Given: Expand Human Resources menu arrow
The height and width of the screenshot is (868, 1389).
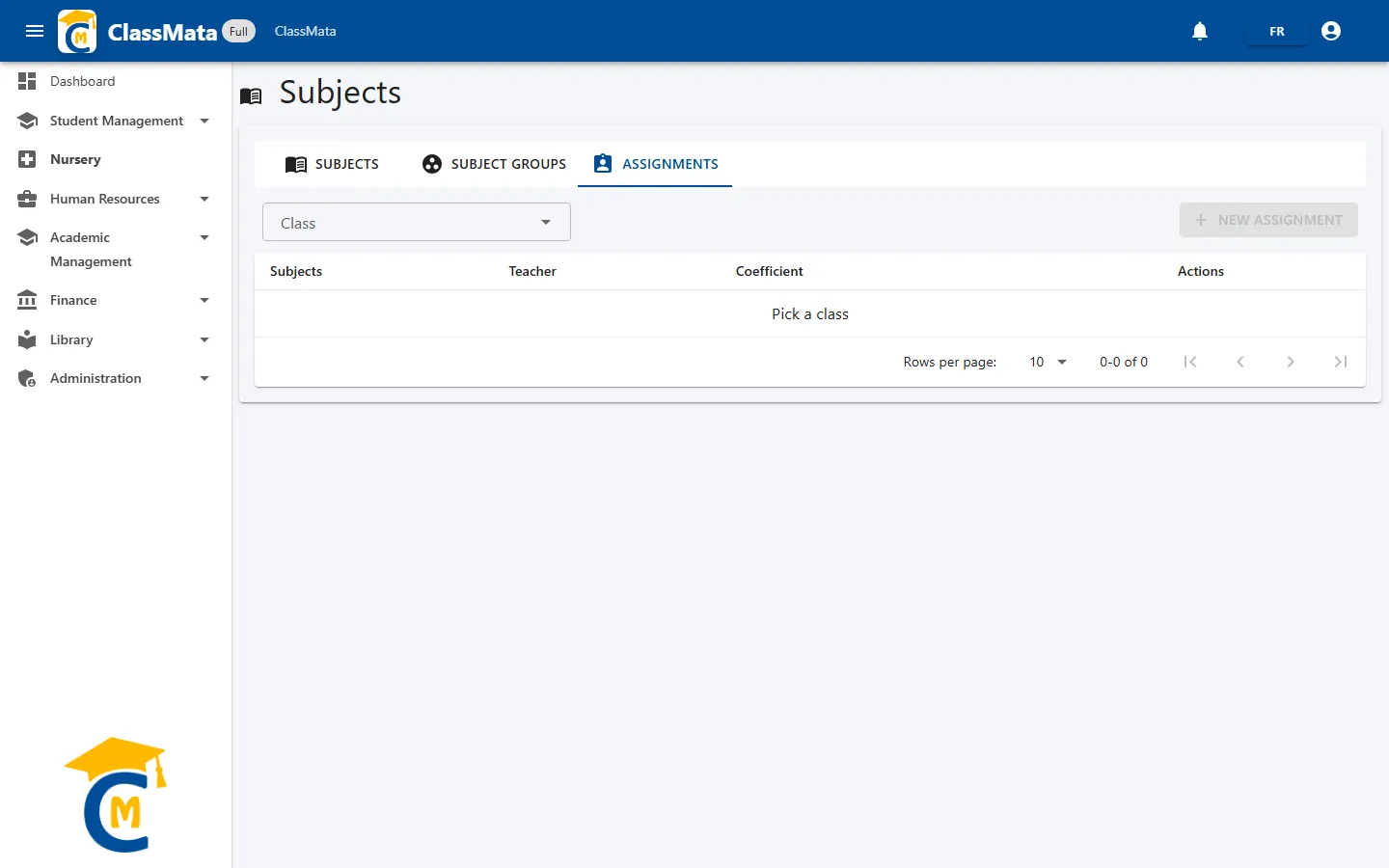Looking at the screenshot, I should (204, 199).
